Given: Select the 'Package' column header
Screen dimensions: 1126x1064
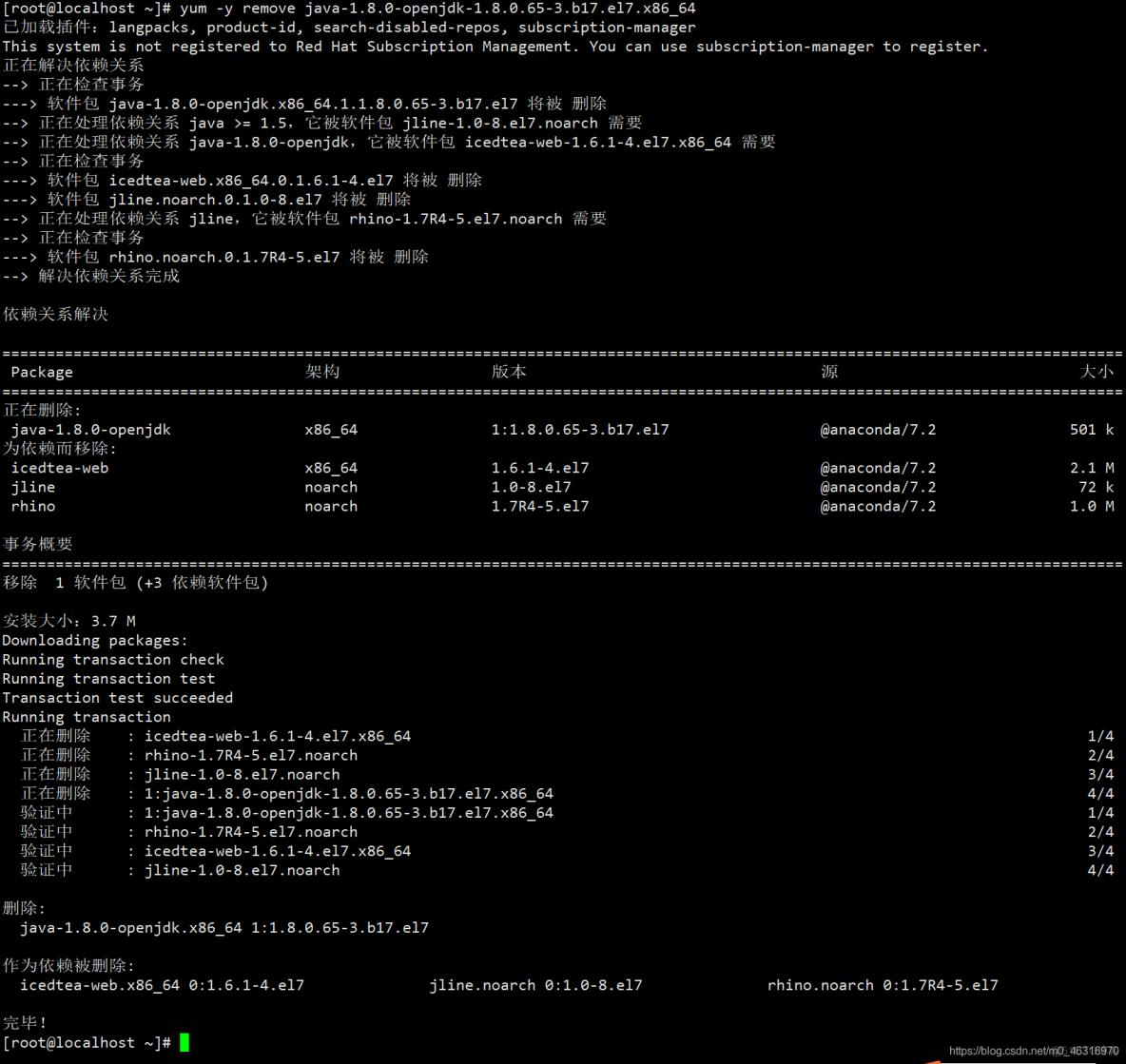Looking at the screenshot, I should [42, 372].
